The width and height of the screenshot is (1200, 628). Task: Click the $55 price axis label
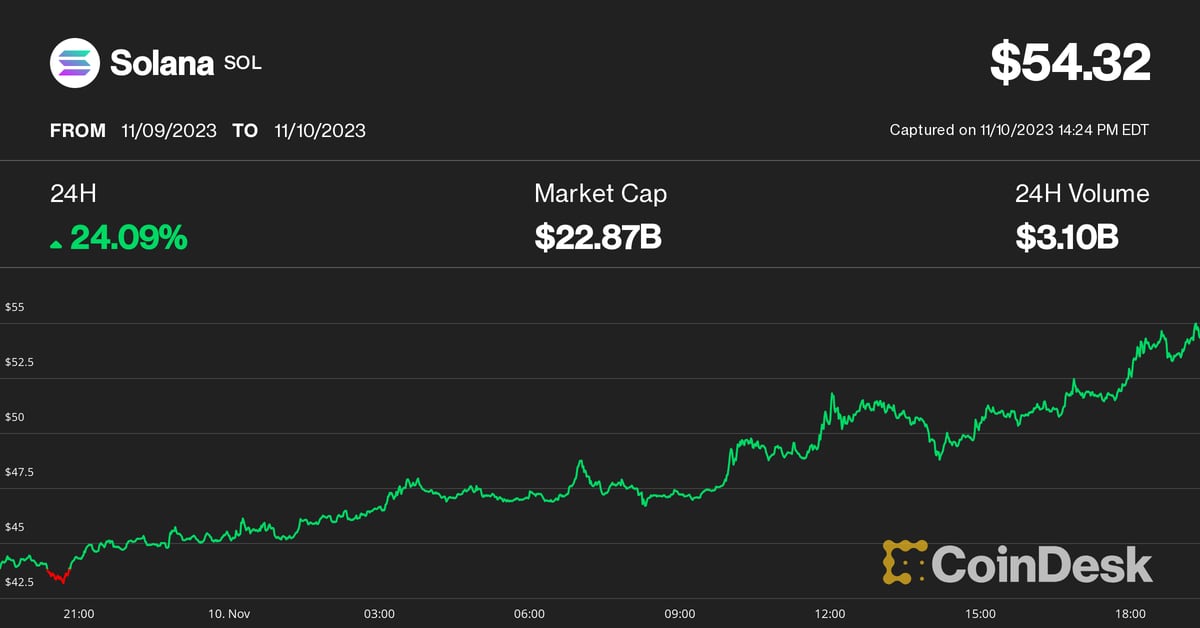(15, 307)
